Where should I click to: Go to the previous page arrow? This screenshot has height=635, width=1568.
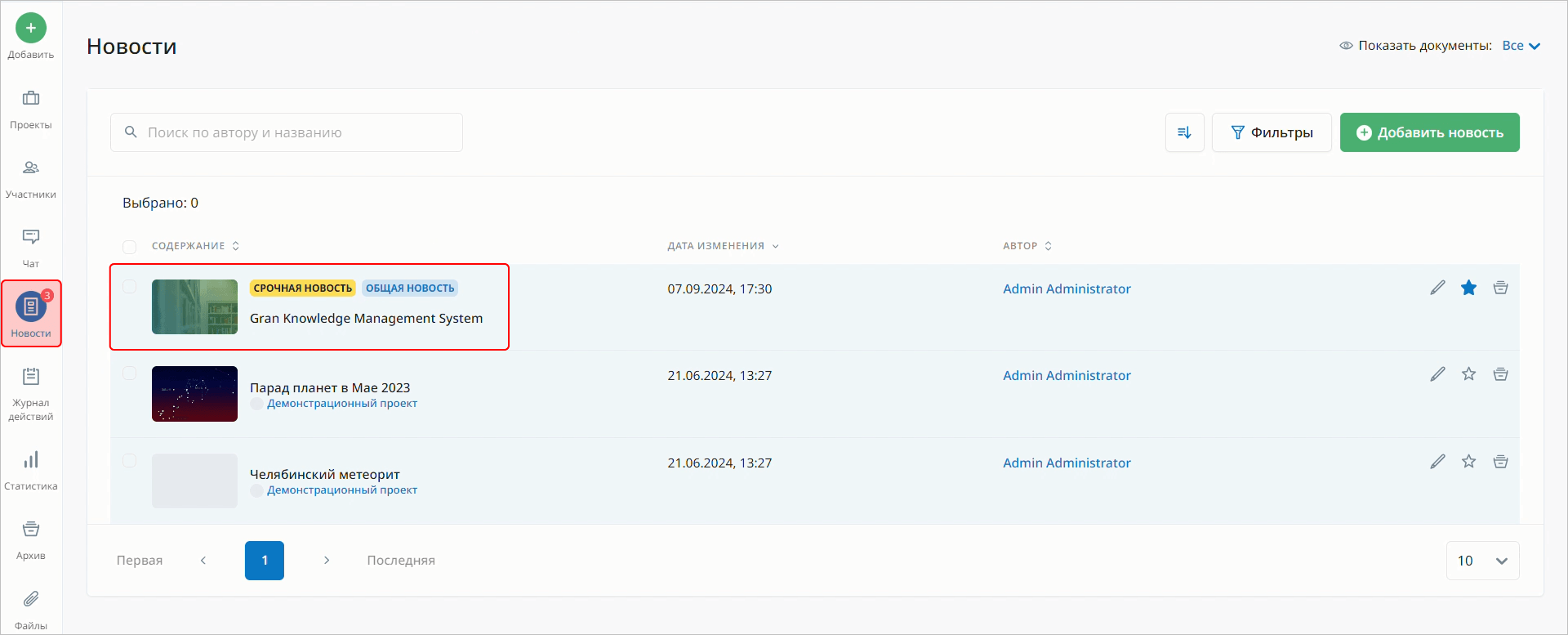203,561
